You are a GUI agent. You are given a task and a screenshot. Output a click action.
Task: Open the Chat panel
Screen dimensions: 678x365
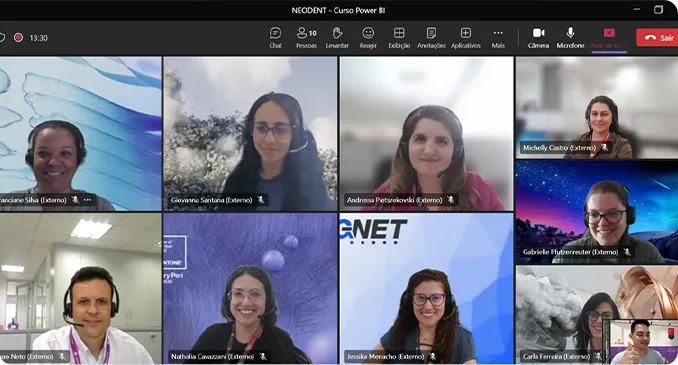[275, 38]
